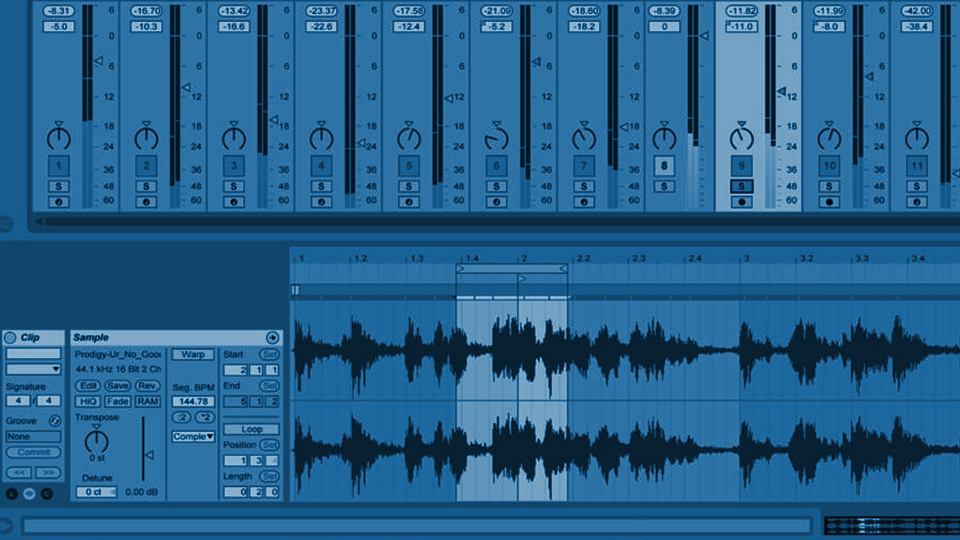Click the clip name field
This screenshot has width=960, height=540.
tap(34, 353)
